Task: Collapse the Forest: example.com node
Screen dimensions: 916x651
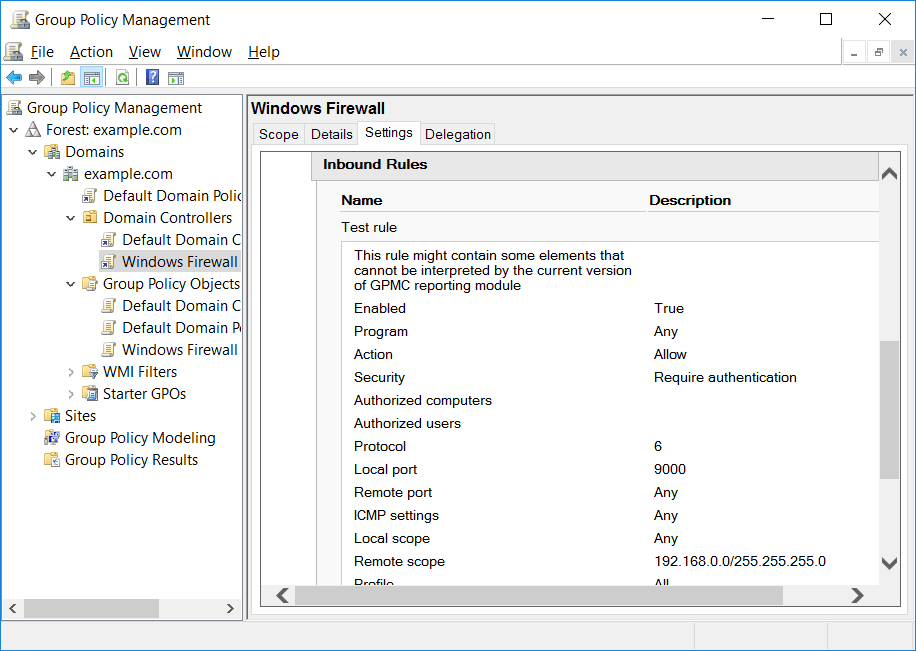Action: pos(14,130)
